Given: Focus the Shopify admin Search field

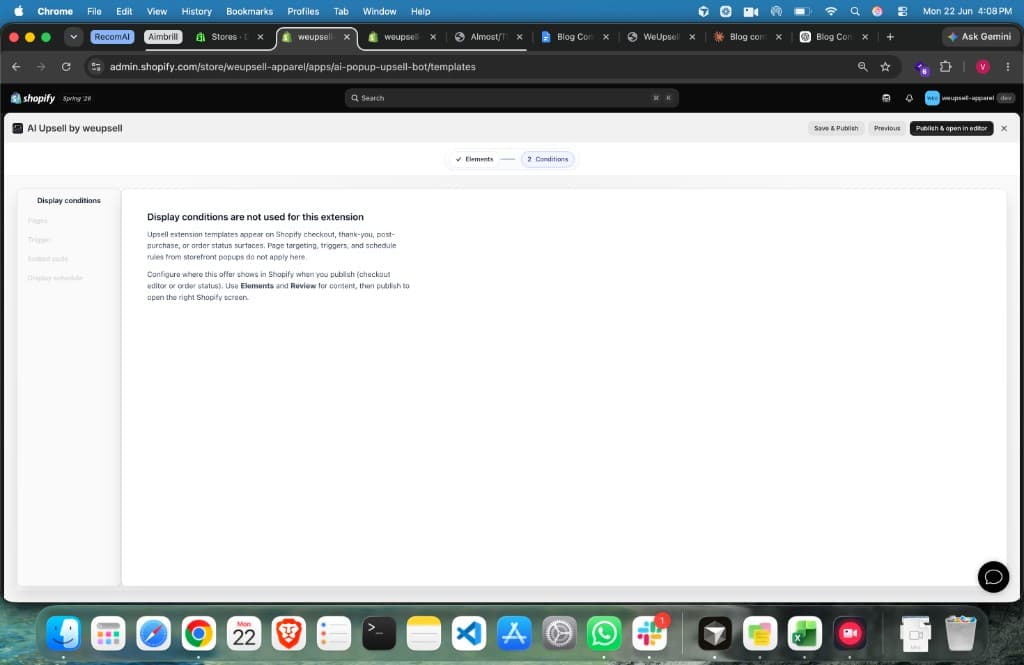Looking at the screenshot, I should [x=511, y=98].
